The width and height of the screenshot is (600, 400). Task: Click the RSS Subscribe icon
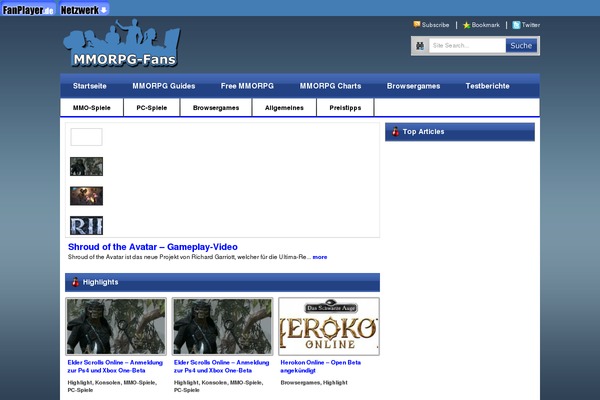tap(417, 24)
